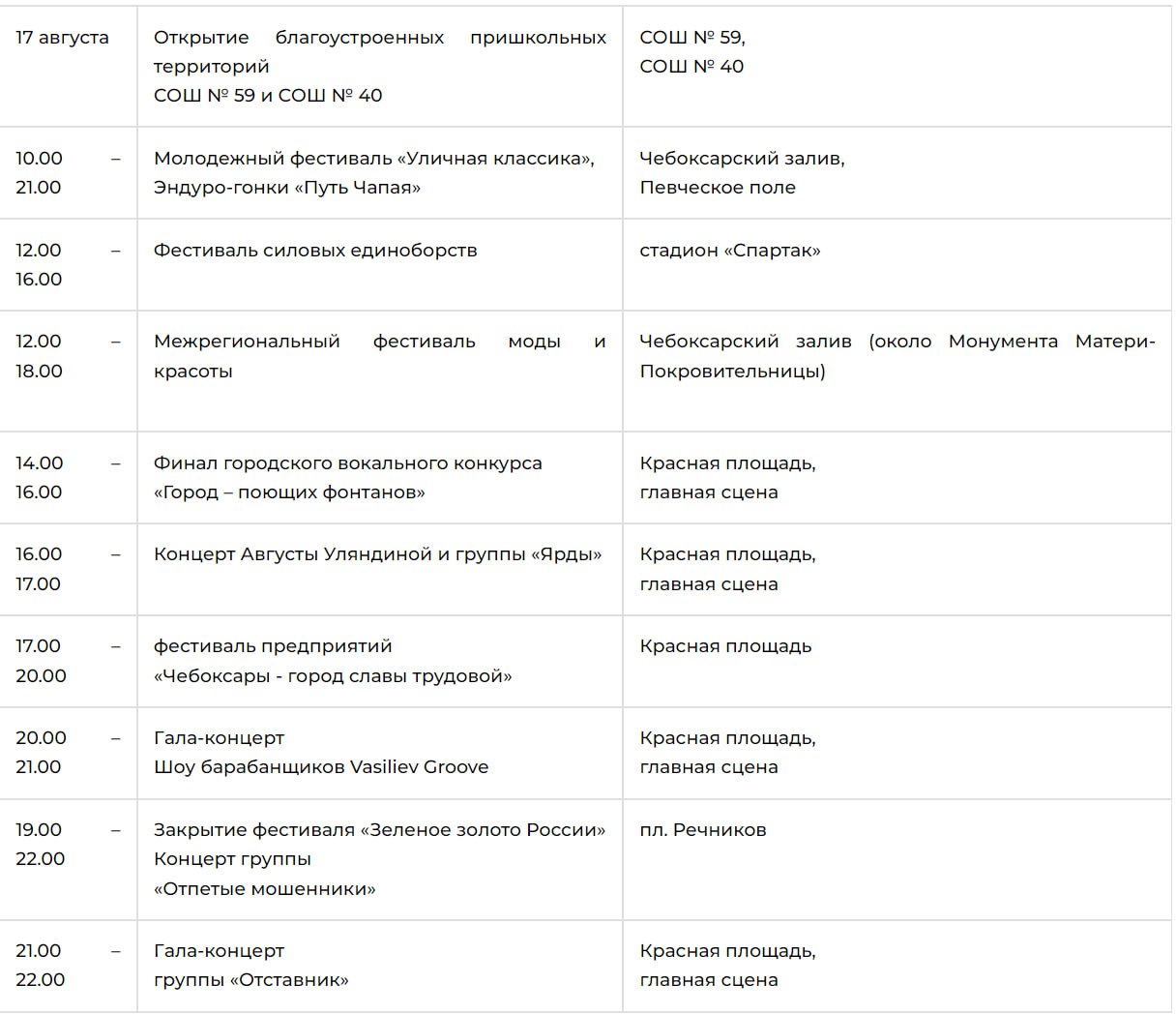1176x1014 pixels.
Task: Click "Межрегиональный фестиваль моды и красоты" event
Action: click(379, 355)
